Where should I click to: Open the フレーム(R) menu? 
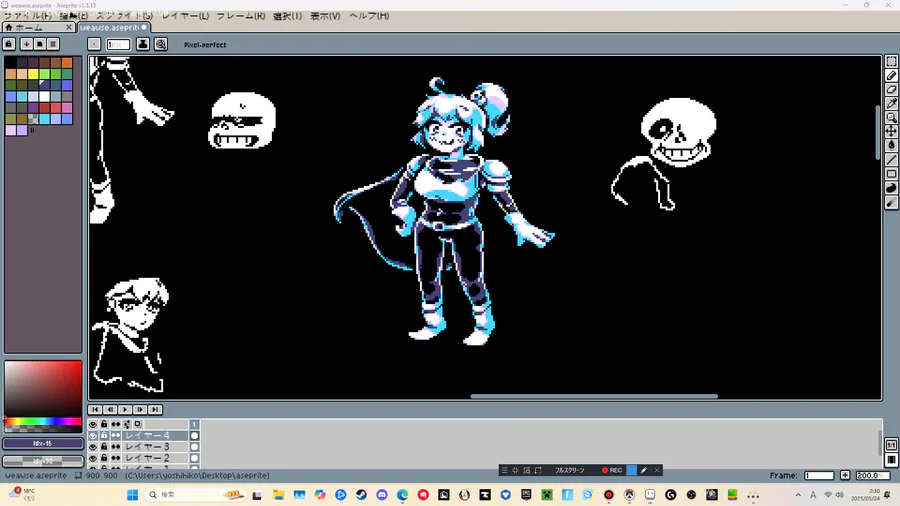pyautogui.click(x=240, y=16)
